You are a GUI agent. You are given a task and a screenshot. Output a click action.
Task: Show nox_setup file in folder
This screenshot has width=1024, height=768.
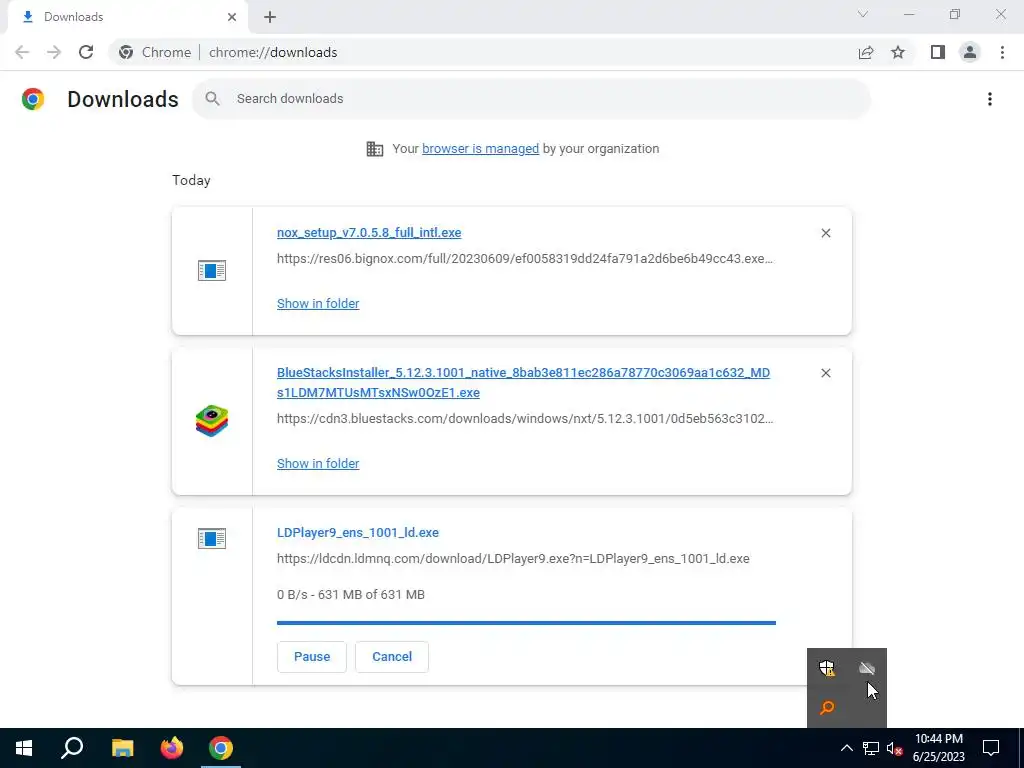click(x=318, y=303)
